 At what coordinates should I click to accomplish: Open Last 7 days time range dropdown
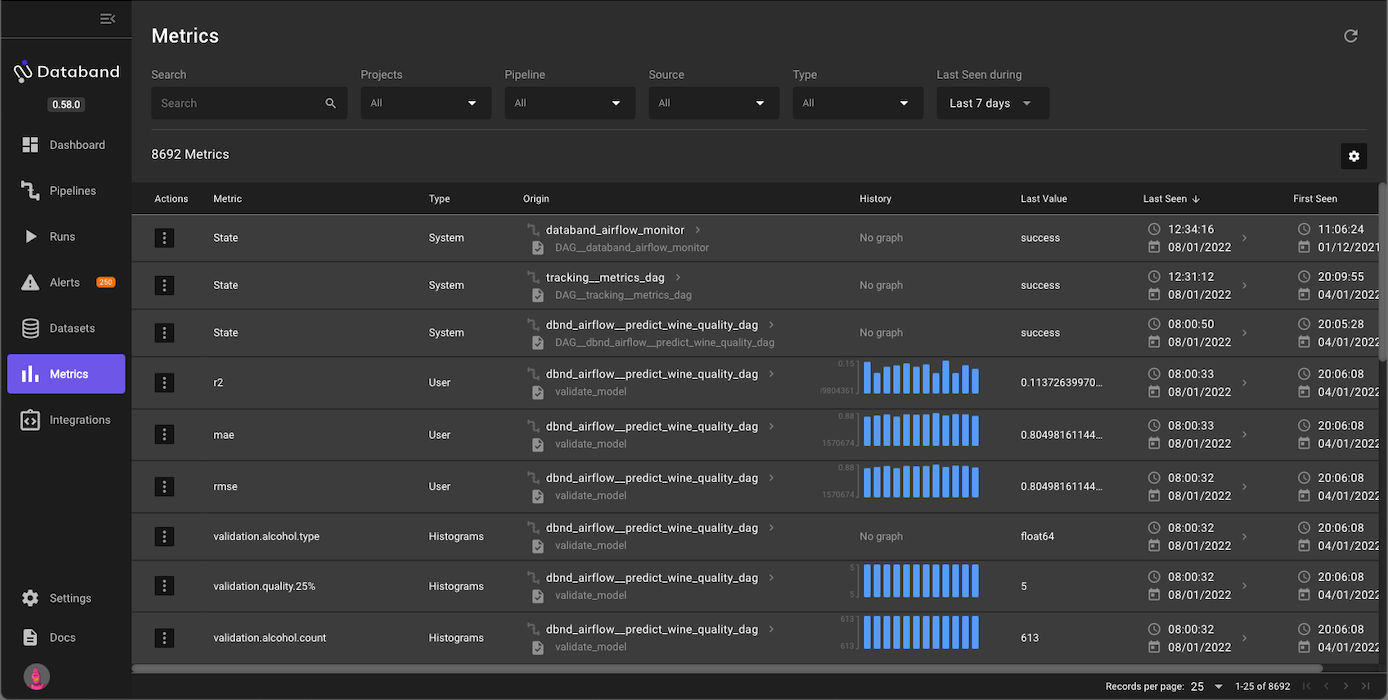pos(992,103)
